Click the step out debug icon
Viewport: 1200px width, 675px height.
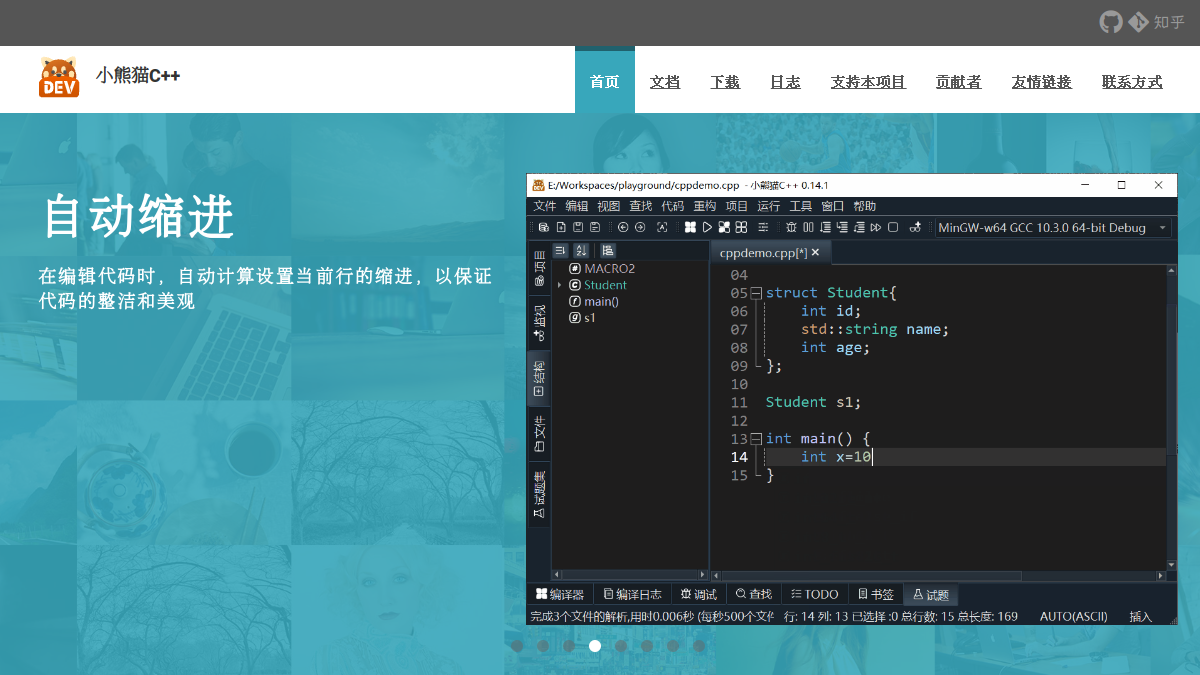(x=860, y=227)
